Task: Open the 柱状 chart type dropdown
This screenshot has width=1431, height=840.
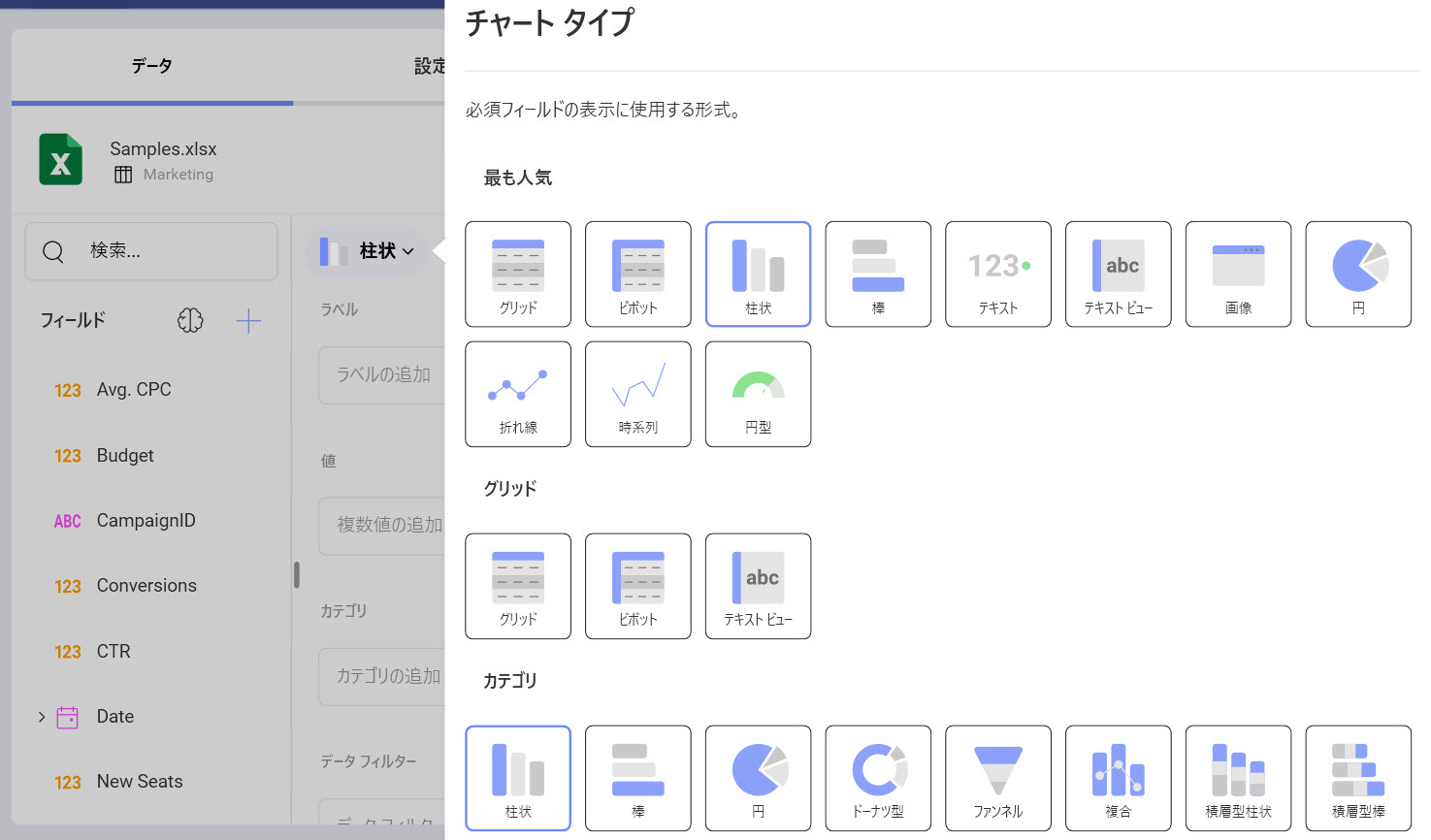Action: pos(368,251)
